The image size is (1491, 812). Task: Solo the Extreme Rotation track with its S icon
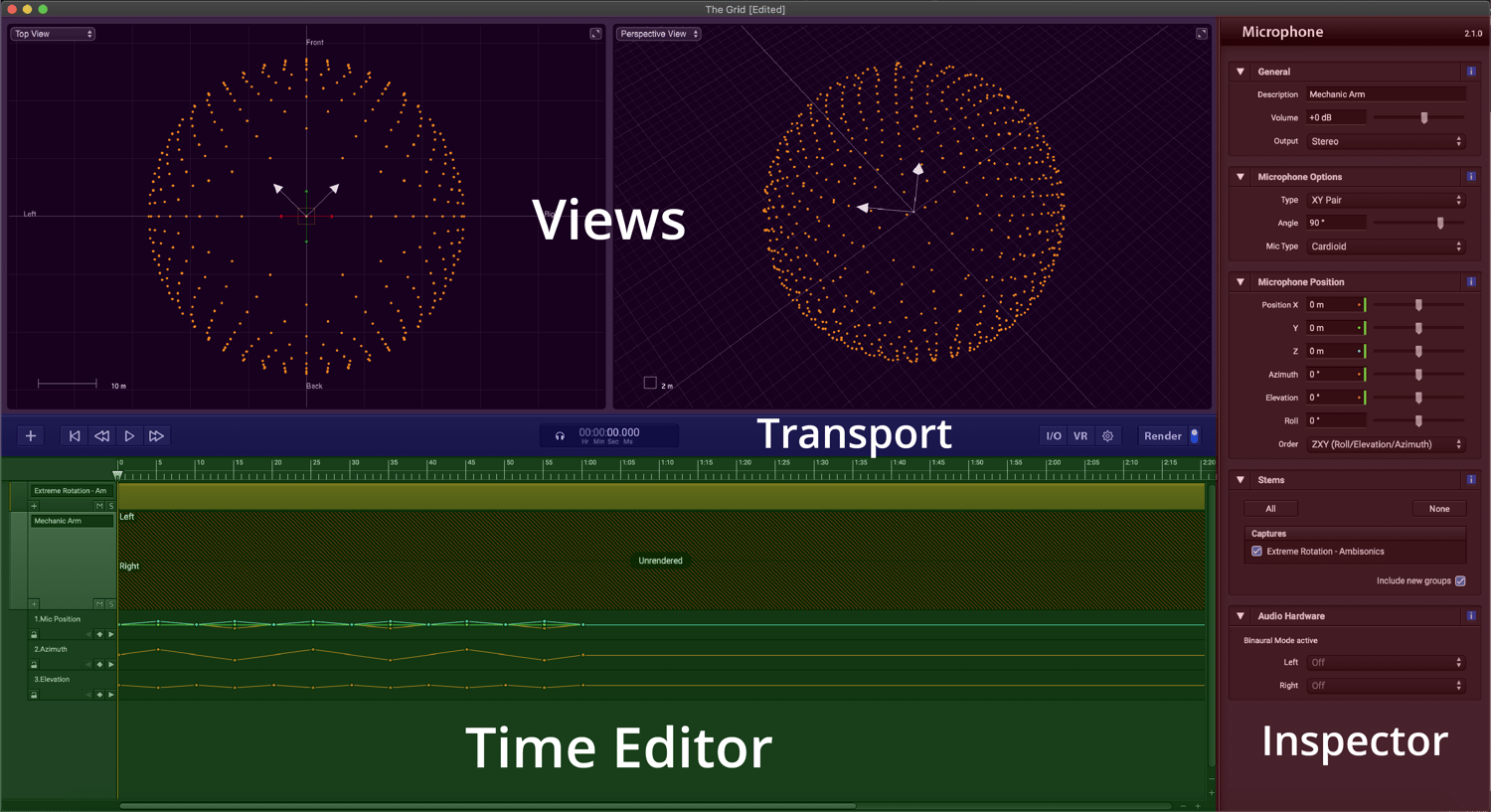[110, 505]
